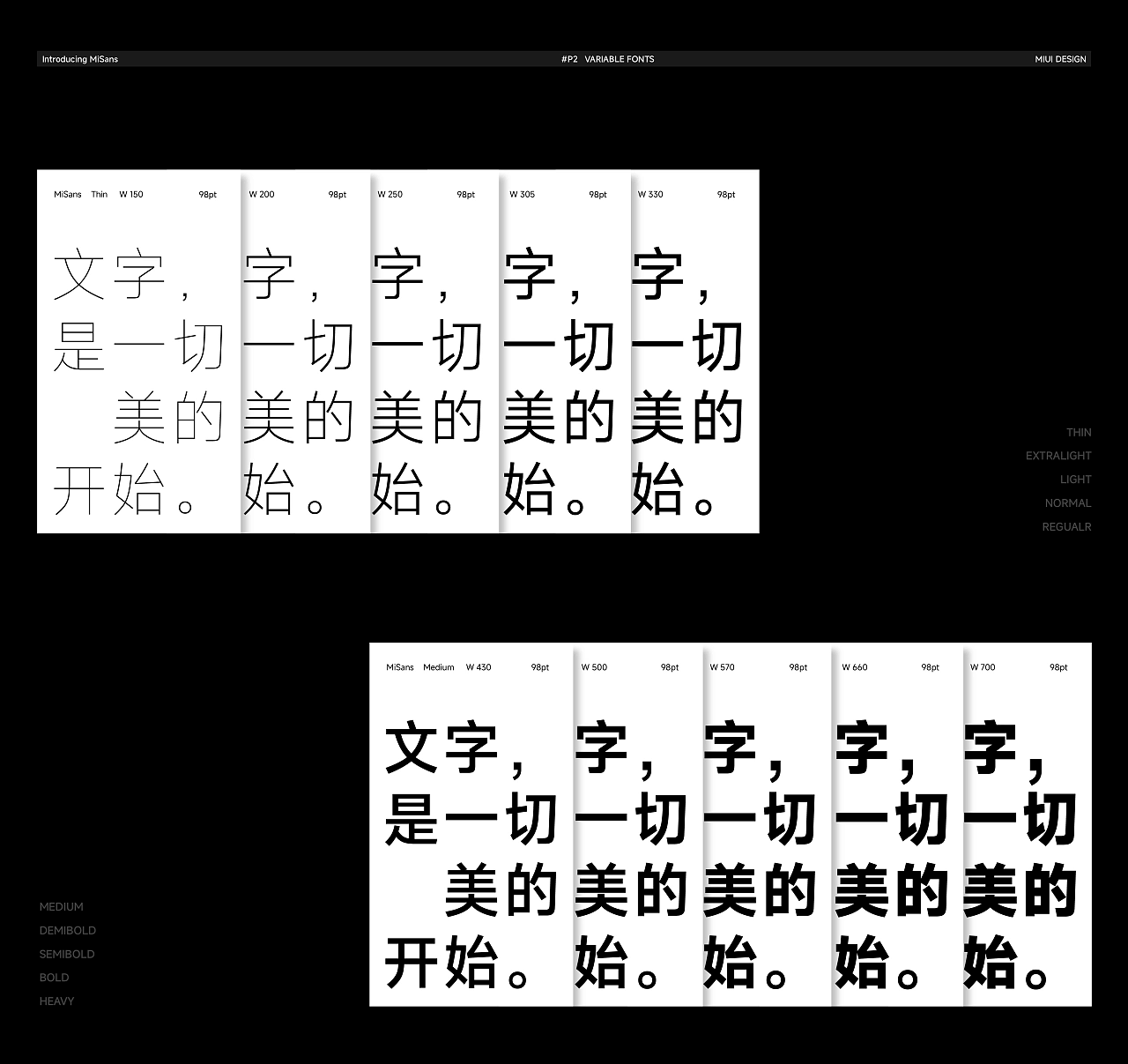Click 'REGUALR' in the weight list
Screen dimensions: 1128x1064
pos(1067,527)
